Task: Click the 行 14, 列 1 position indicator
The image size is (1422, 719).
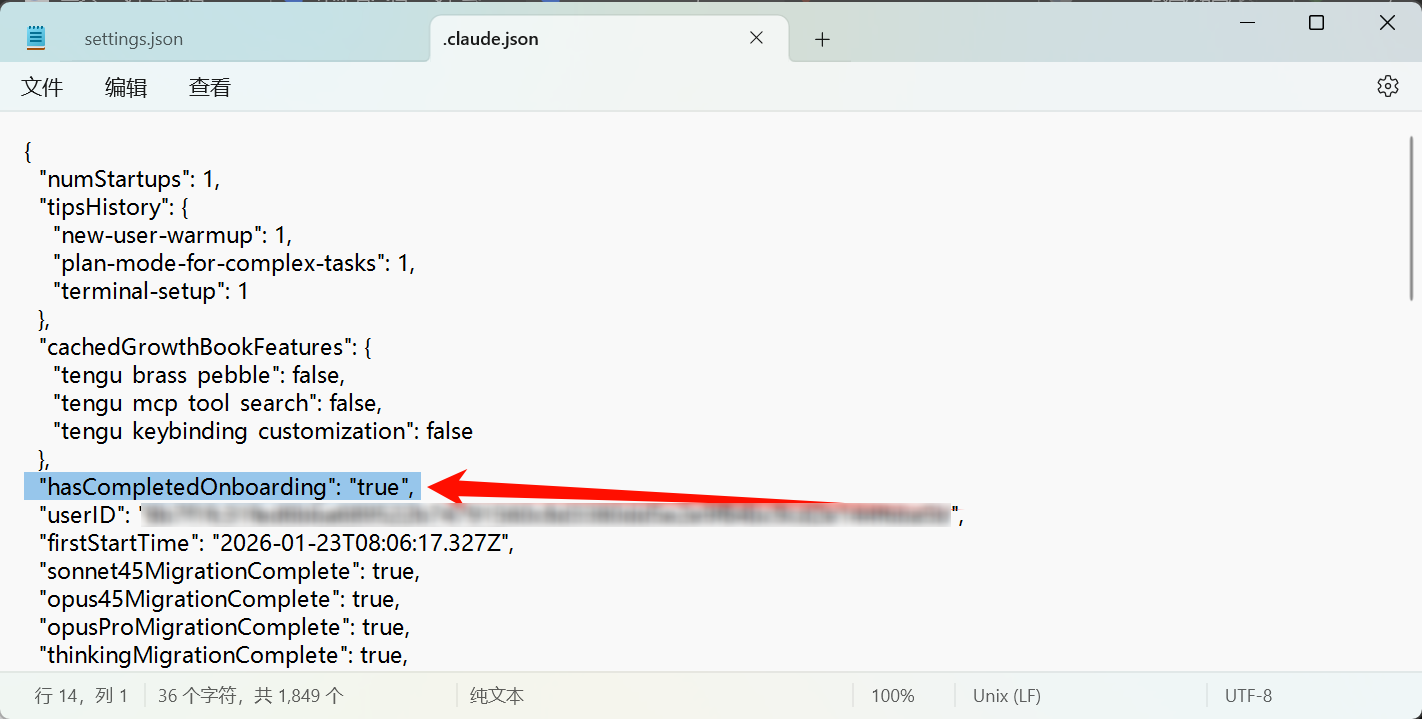Action: 81,696
